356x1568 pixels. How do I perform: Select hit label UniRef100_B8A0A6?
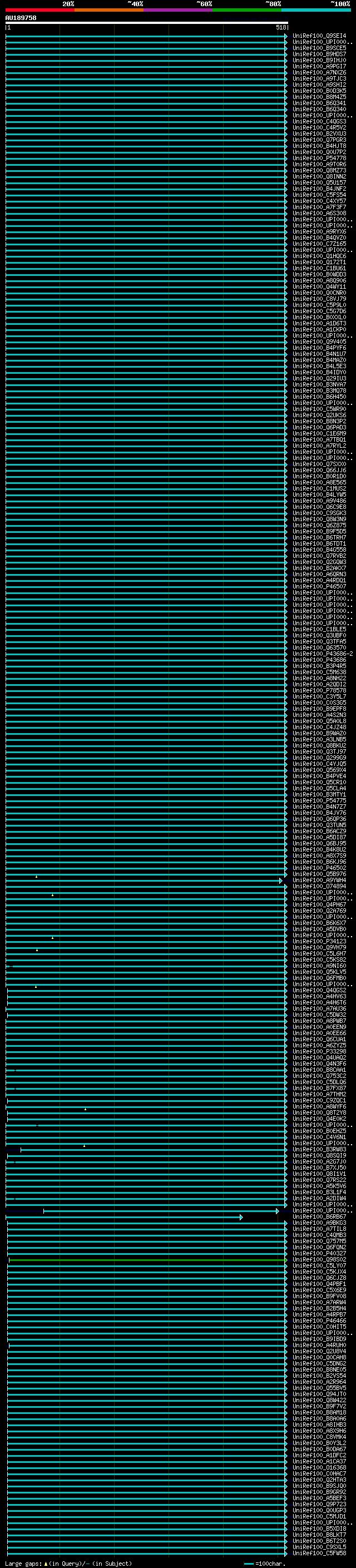click(x=319, y=1418)
